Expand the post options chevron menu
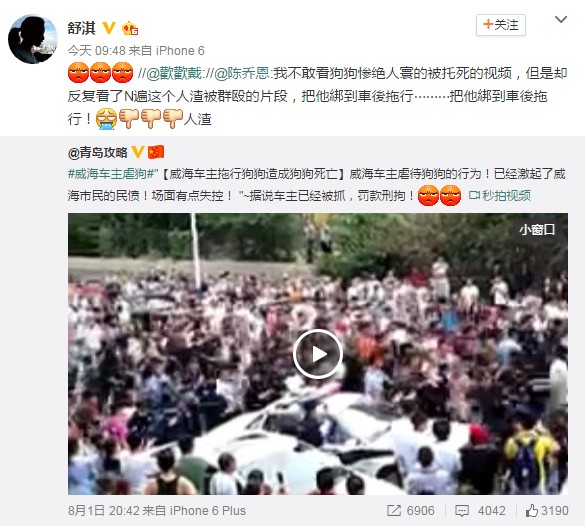 tap(561, 19)
